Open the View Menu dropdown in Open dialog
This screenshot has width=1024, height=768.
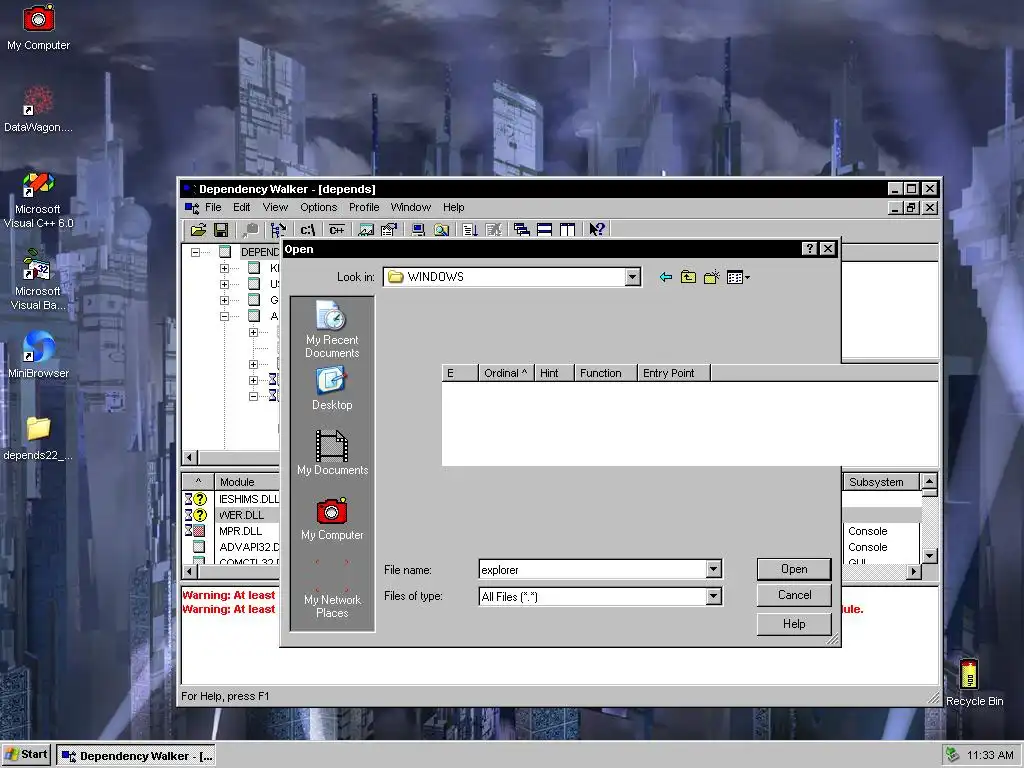pyautogui.click(x=739, y=277)
